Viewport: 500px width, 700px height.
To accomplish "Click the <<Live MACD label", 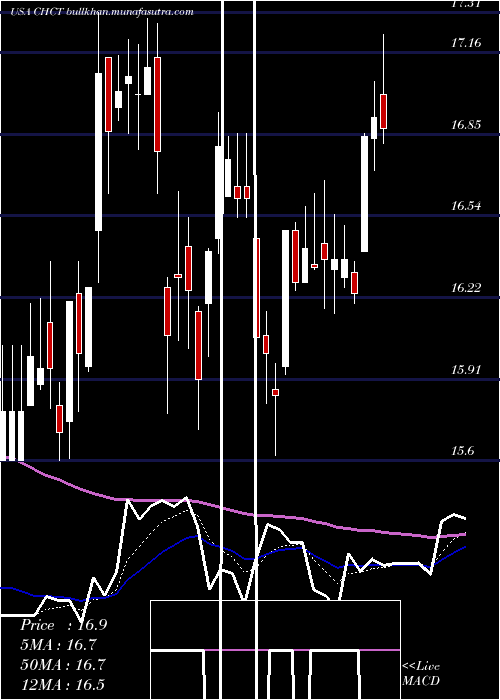I will 421,673.
